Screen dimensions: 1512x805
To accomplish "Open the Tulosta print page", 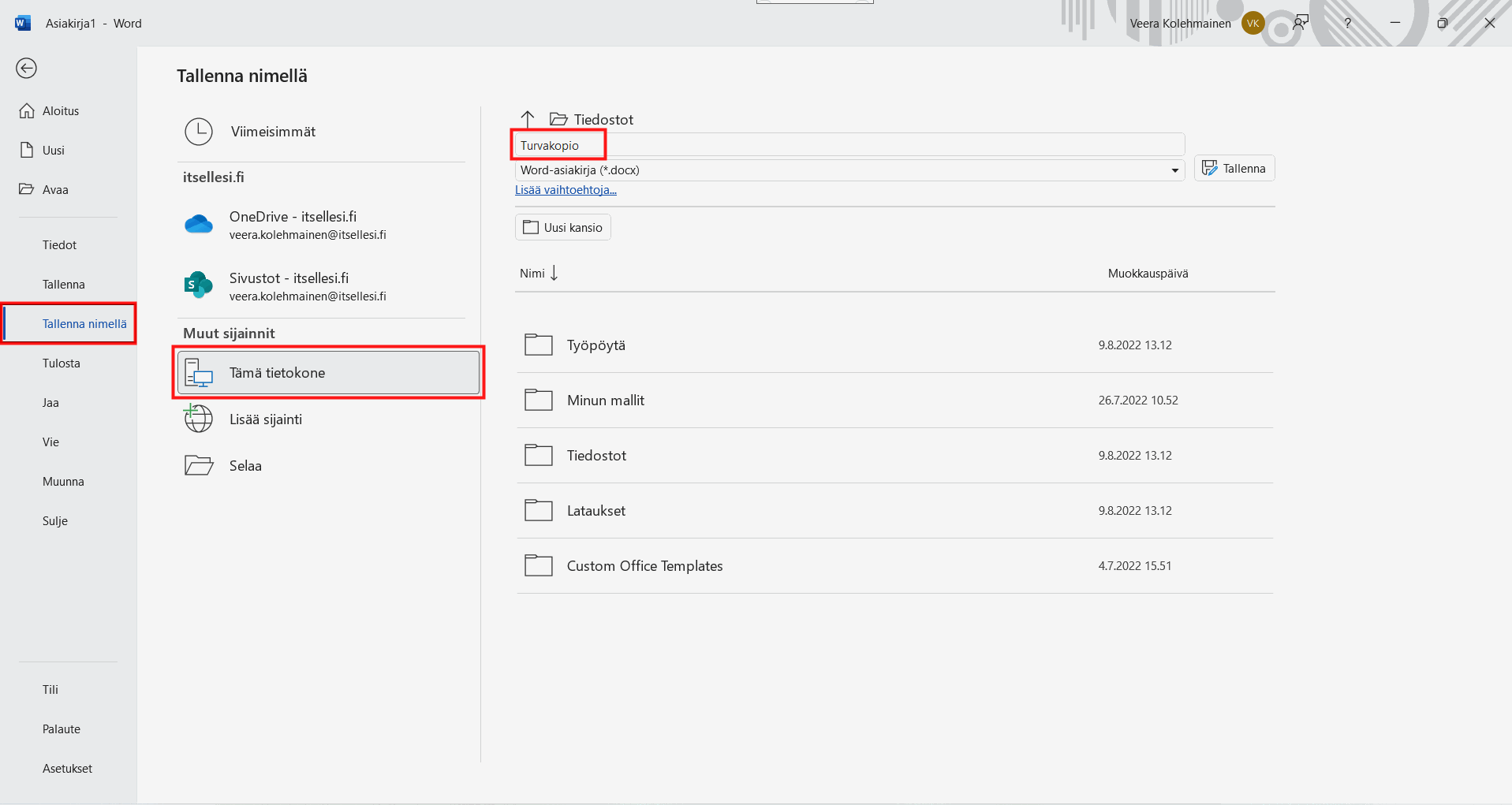I will tap(62, 363).
